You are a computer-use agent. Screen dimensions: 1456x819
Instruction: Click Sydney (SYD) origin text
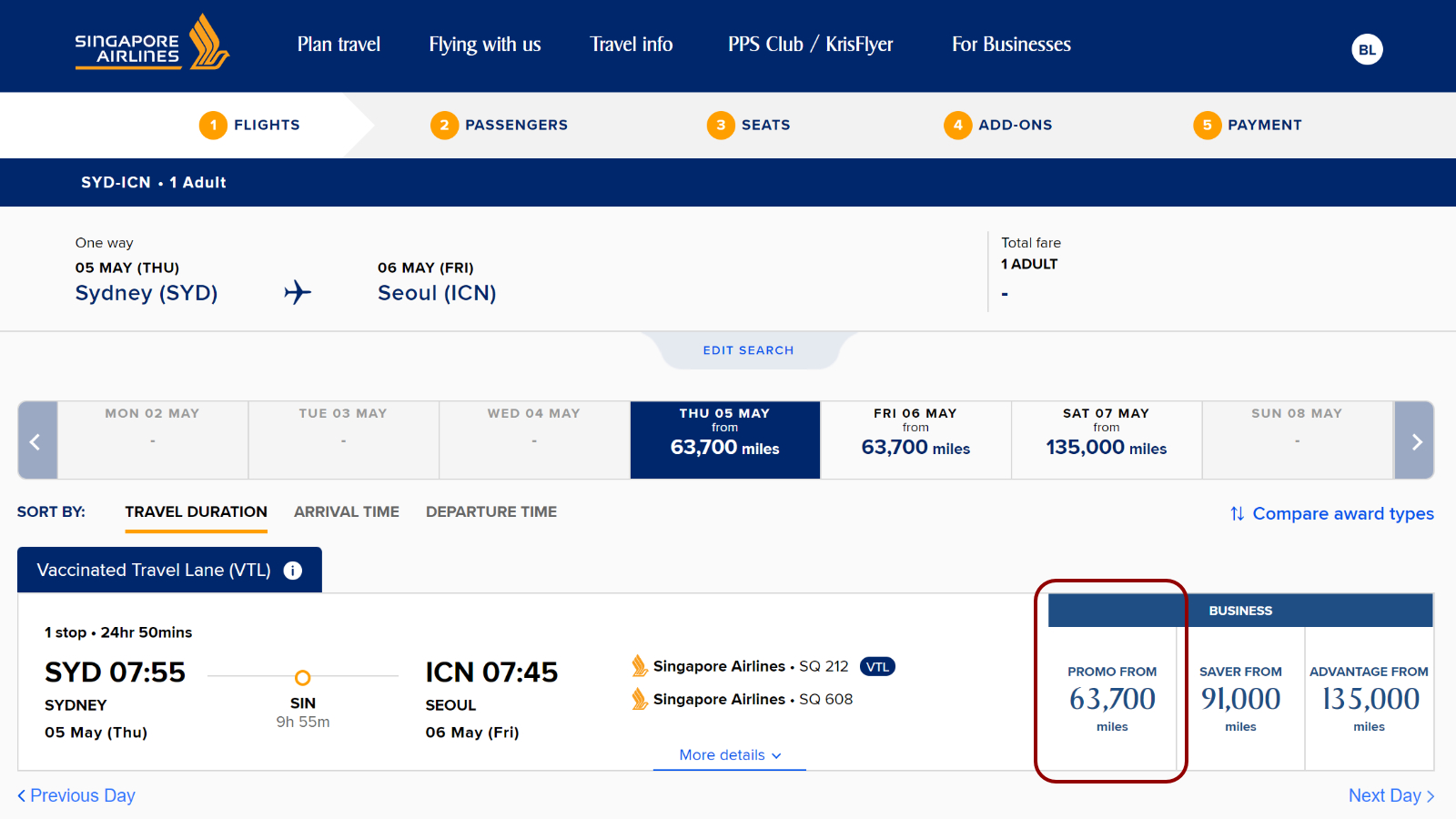click(x=147, y=293)
